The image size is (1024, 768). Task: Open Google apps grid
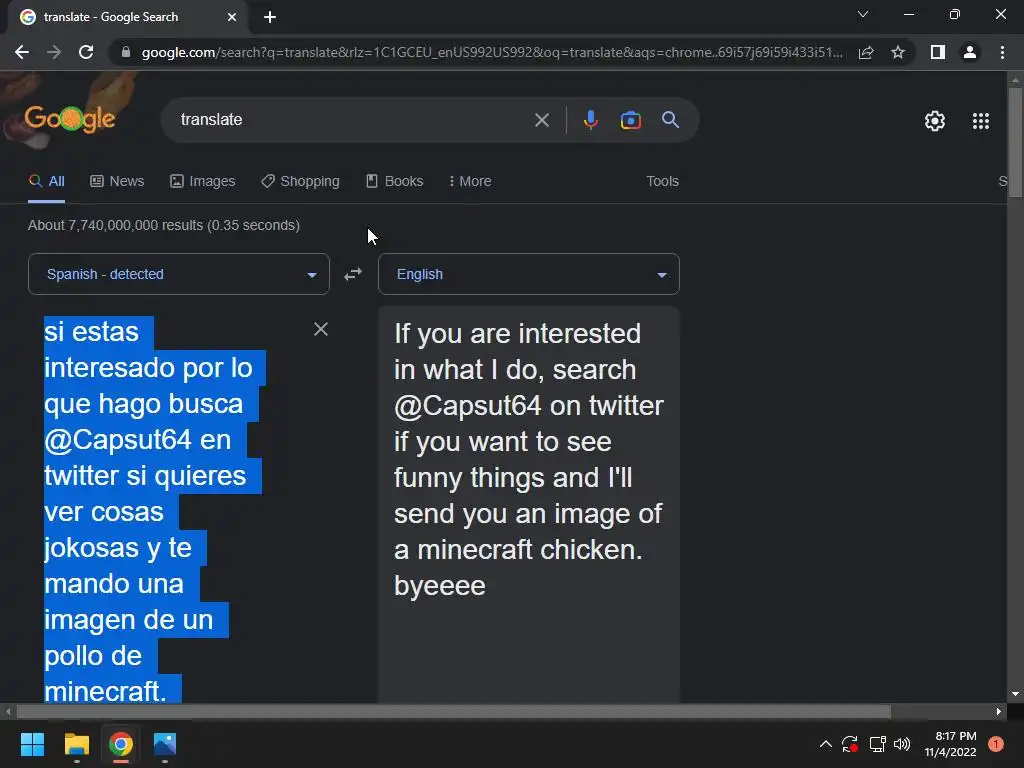[x=981, y=121]
